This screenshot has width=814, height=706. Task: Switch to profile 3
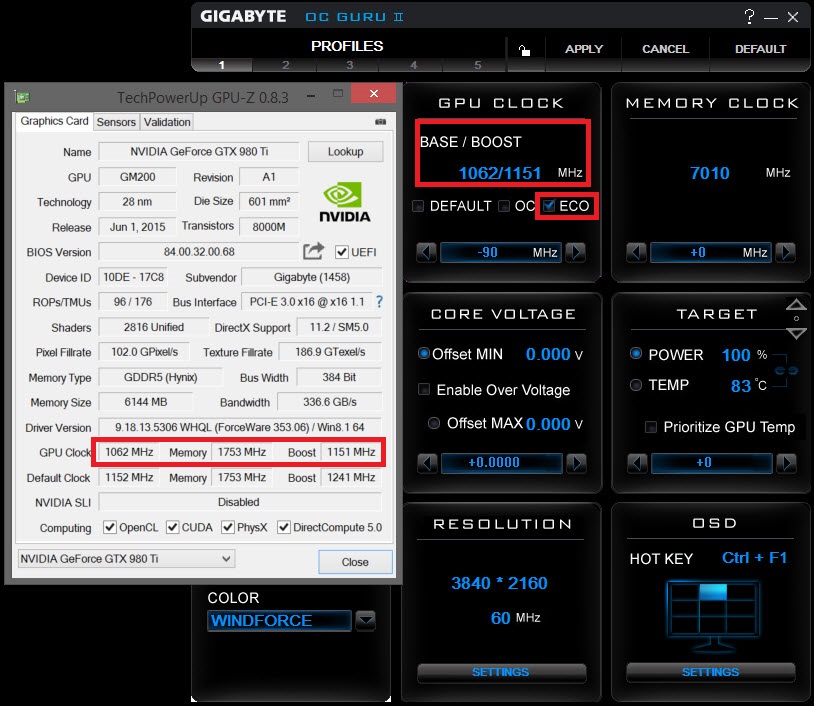349,65
